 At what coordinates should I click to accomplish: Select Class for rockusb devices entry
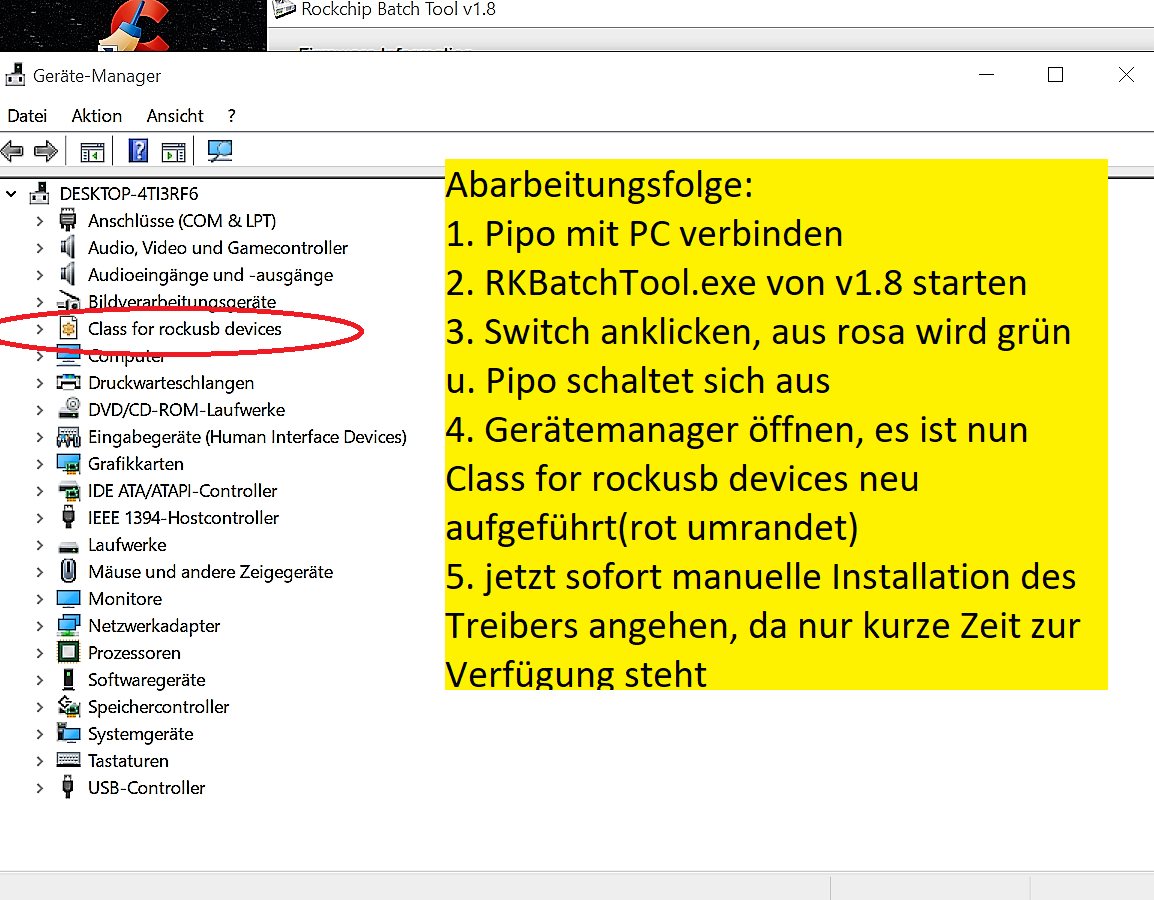[x=185, y=329]
